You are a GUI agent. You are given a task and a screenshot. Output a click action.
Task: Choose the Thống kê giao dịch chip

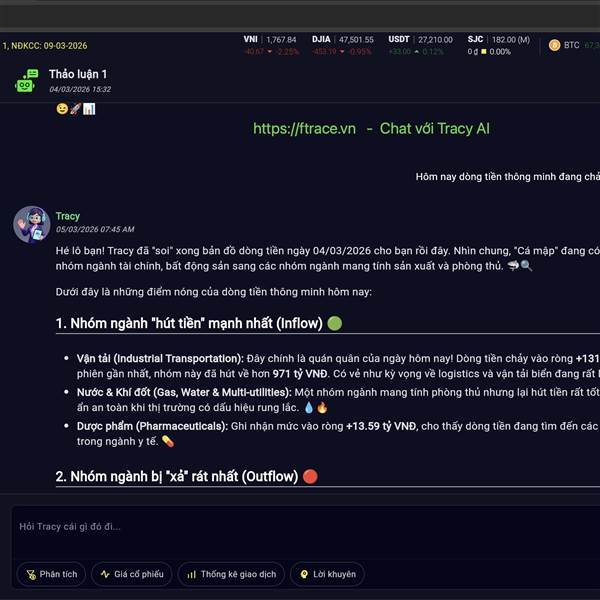click(231, 574)
